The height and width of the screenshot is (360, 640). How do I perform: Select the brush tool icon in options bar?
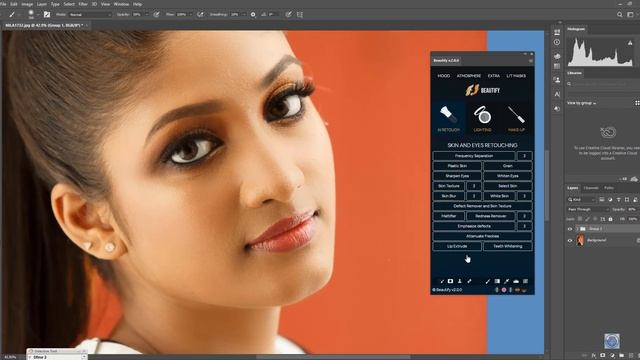12,14
